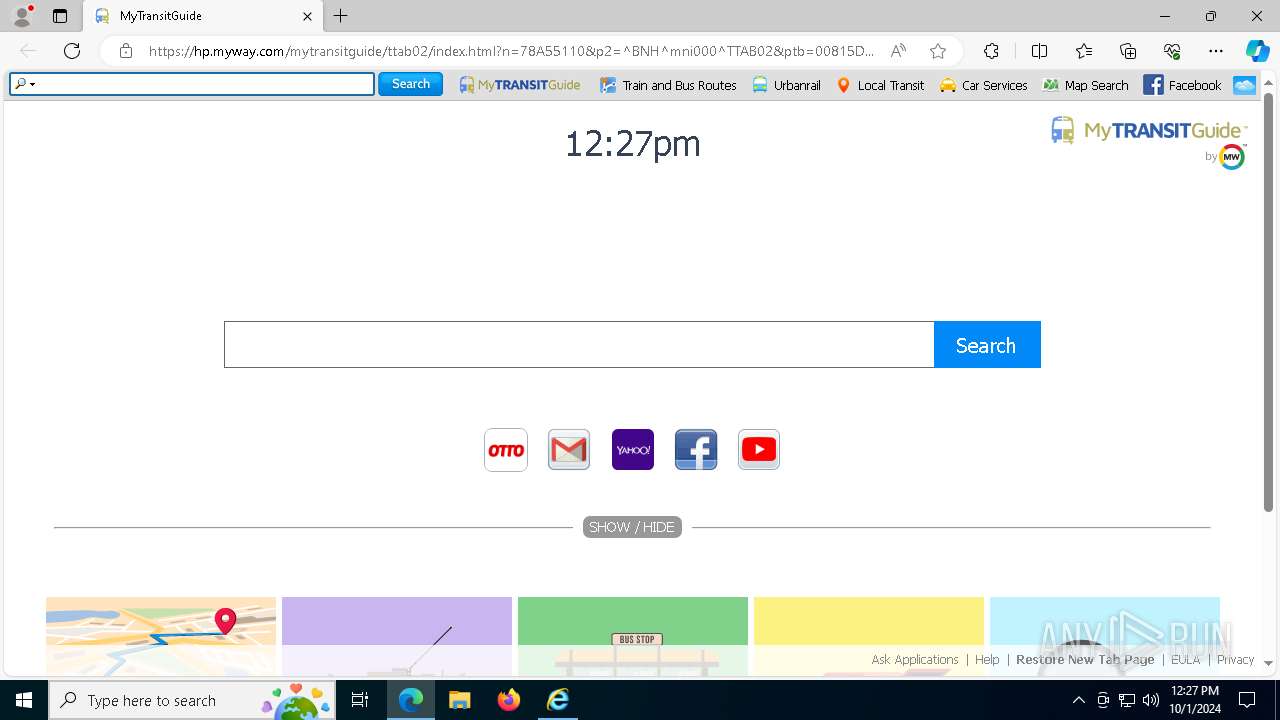Open Microsoft Edge from the taskbar
Image resolution: width=1280 pixels, height=720 pixels.
[411, 700]
